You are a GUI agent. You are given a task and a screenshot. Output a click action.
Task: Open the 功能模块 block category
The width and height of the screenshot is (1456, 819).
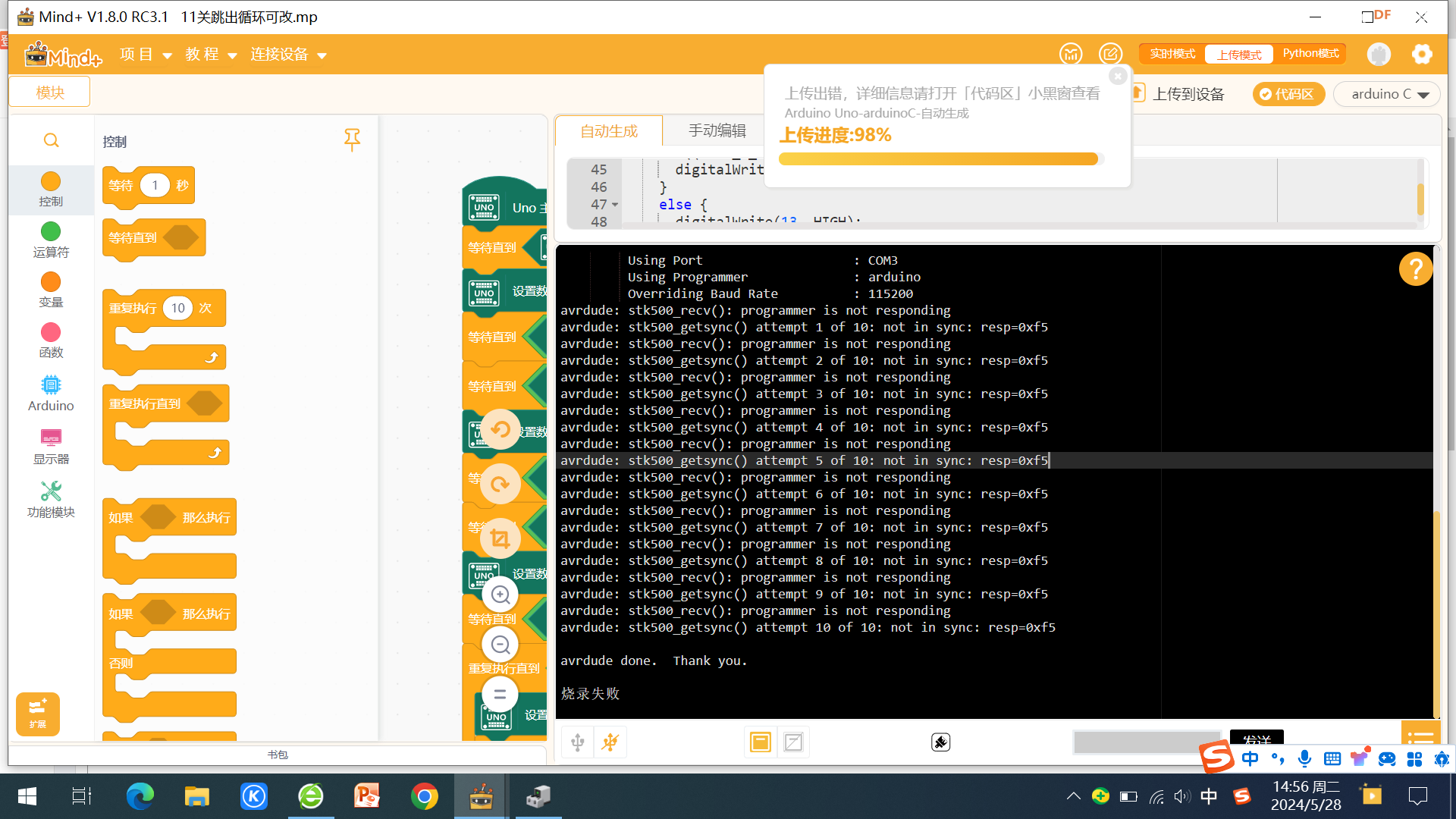51,500
